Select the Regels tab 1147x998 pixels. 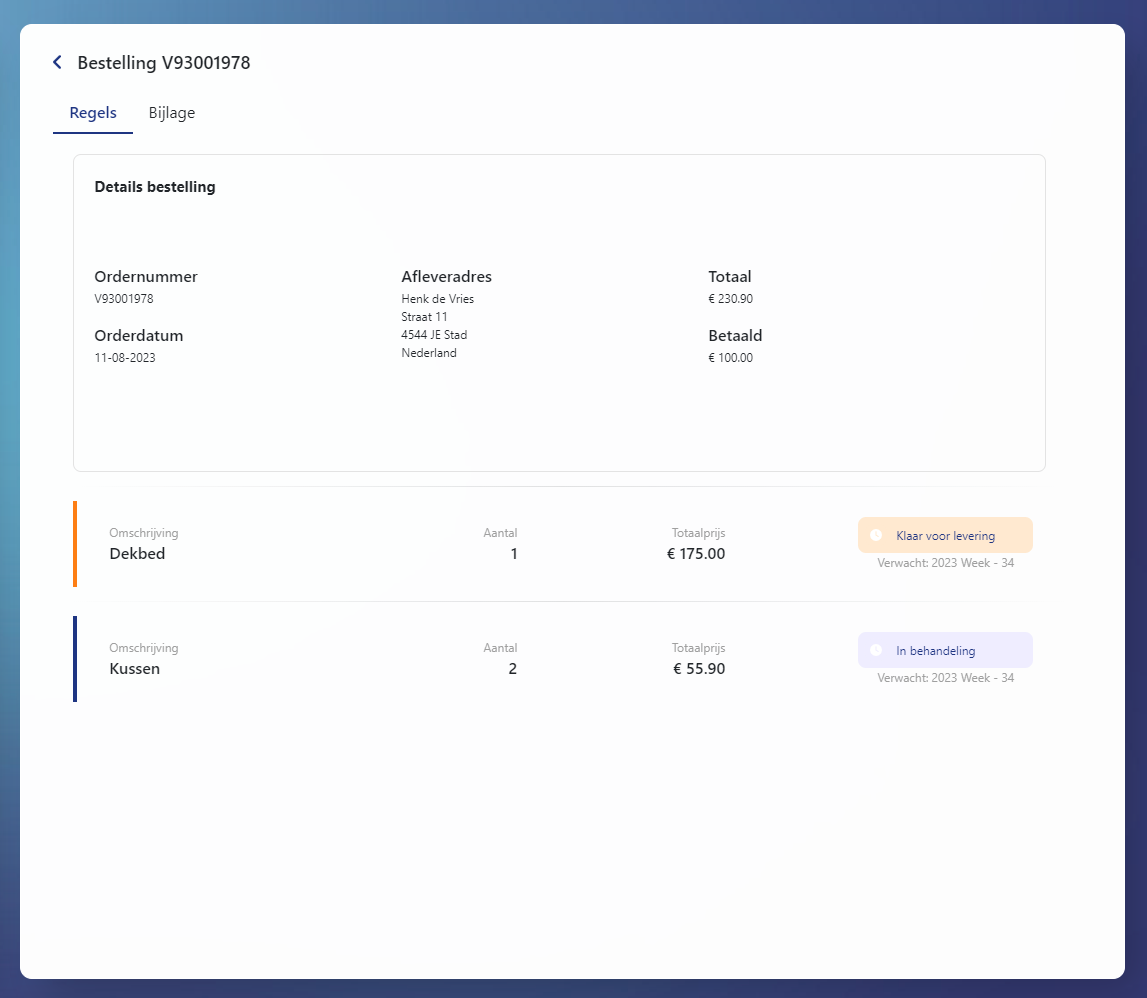point(93,113)
